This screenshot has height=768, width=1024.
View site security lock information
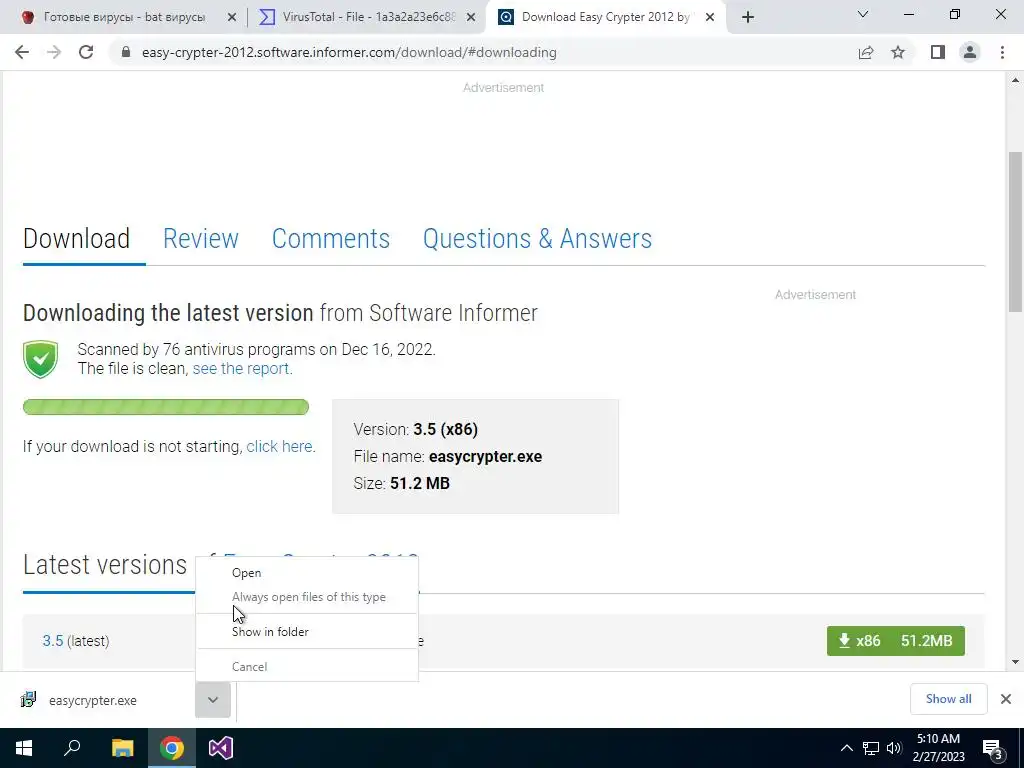[x=126, y=52]
